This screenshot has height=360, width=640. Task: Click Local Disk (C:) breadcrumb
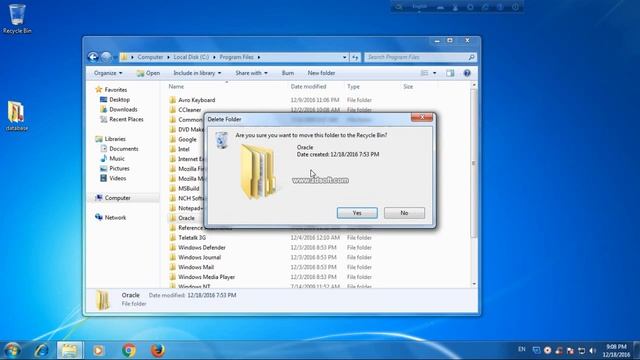coord(191,57)
